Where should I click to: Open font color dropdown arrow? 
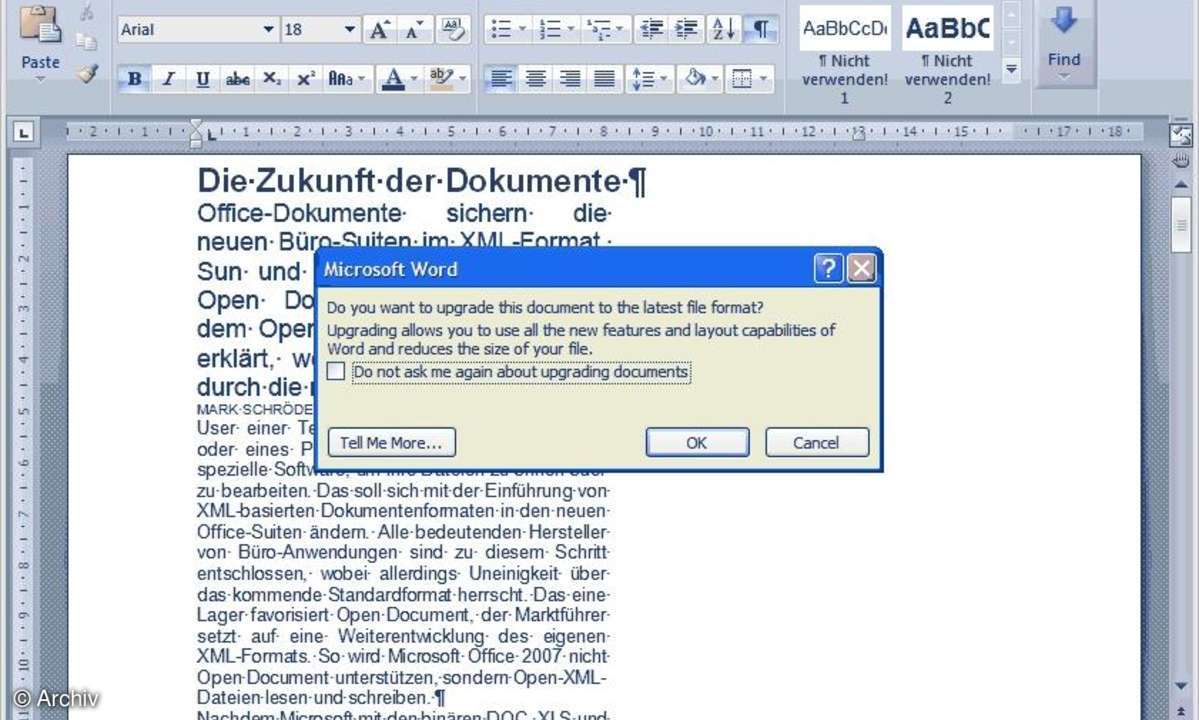click(x=414, y=79)
